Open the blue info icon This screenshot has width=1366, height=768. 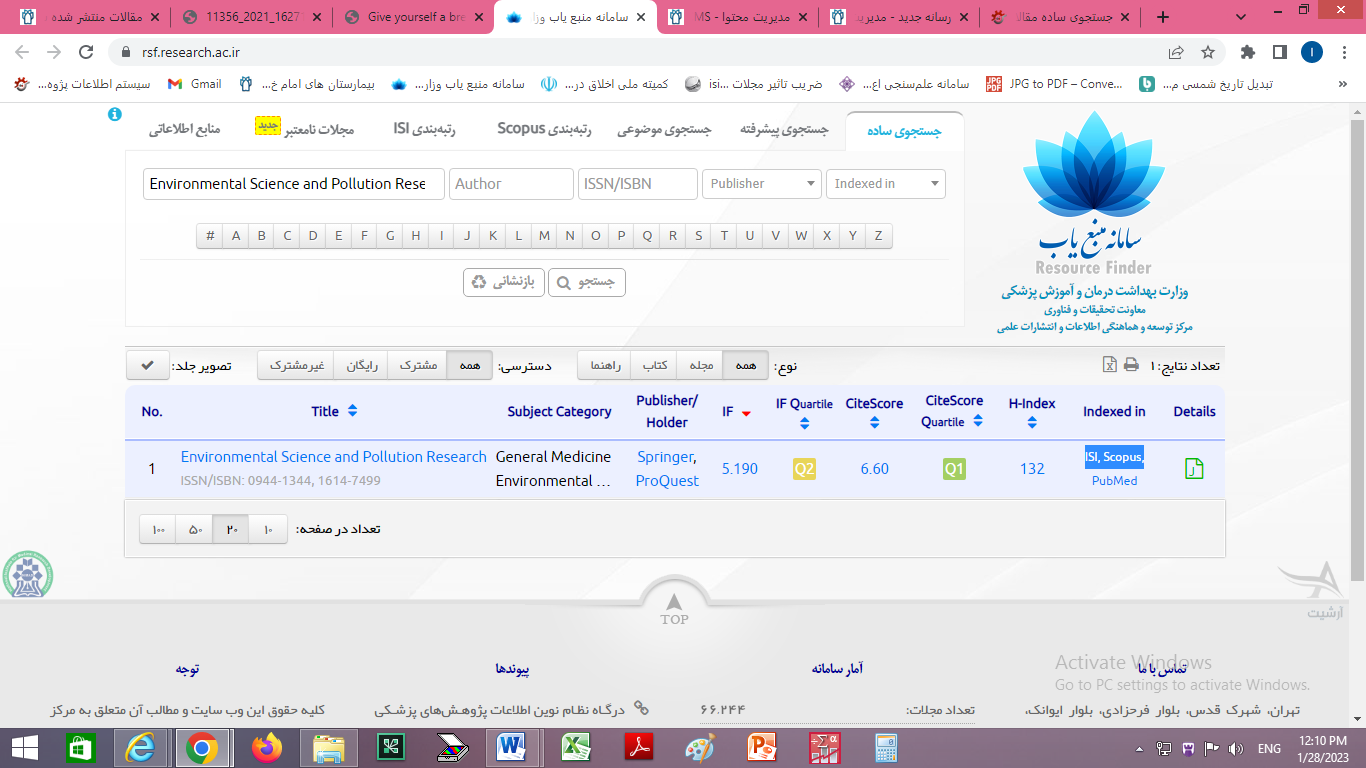[x=114, y=115]
